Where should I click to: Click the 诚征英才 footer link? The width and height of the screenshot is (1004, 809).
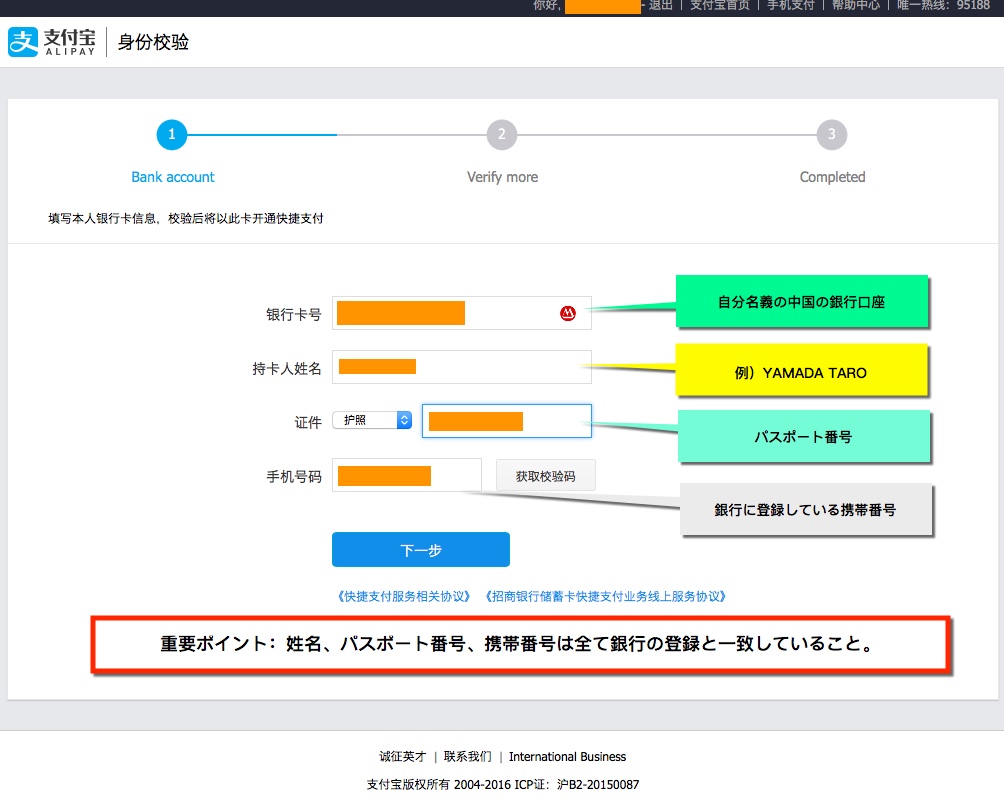click(x=403, y=756)
